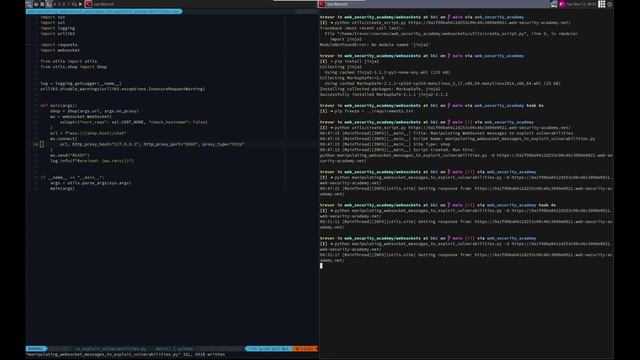Click 'Script Created. Run this:' terminal line
Image resolution: width=640 pixels, height=360 pixels.
[x=397, y=150]
